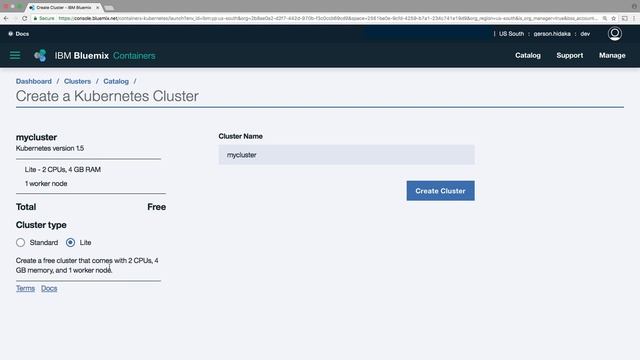Reload the page with refresh icon
The height and width of the screenshot is (360, 640).
point(24,18)
